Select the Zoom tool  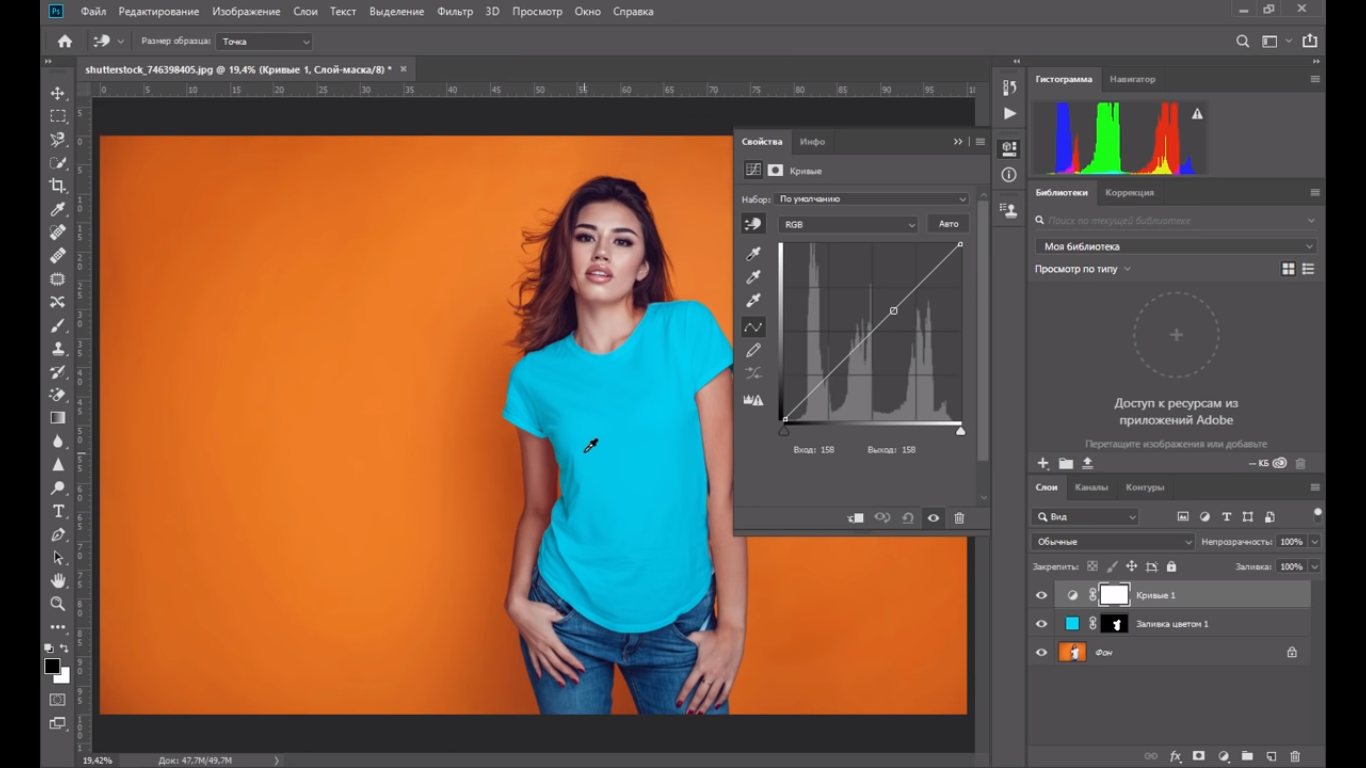58,604
